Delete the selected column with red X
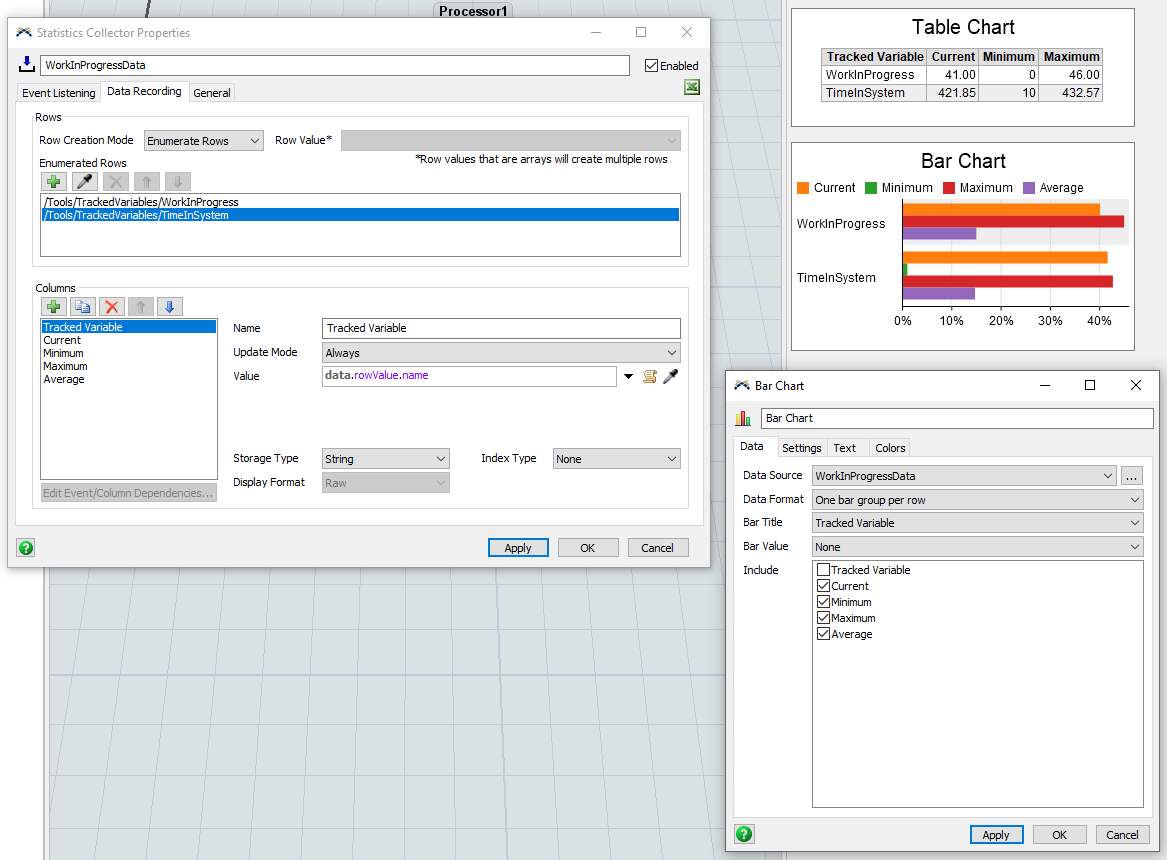Screen dimensions: 1167x860 pyautogui.click(x=112, y=307)
